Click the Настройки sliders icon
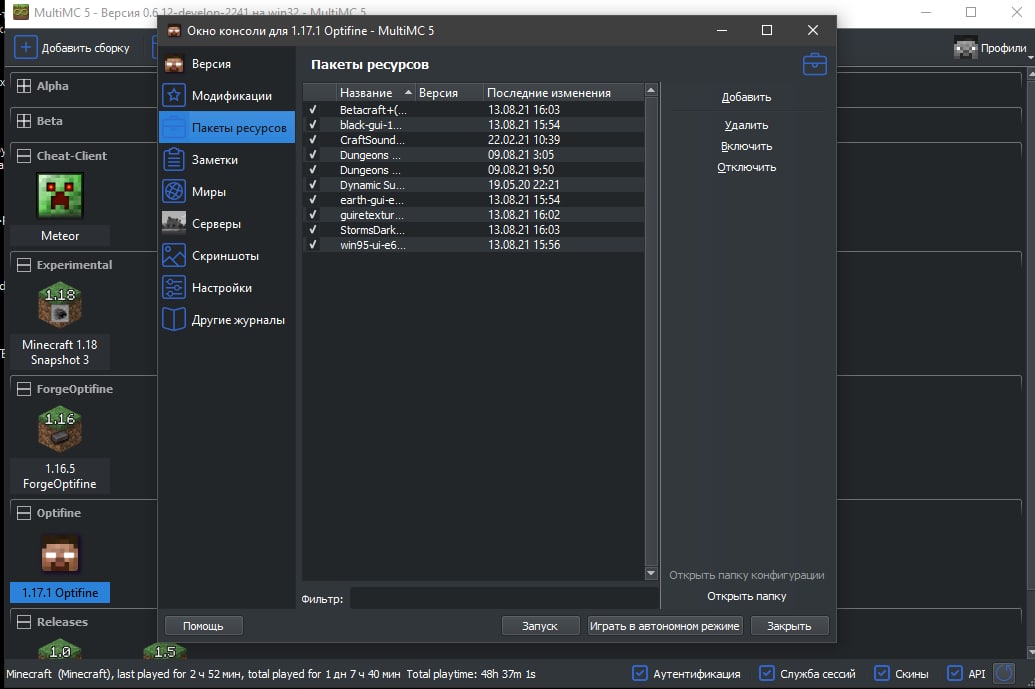This screenshot has height=689, width=1035. pos(174,288)
